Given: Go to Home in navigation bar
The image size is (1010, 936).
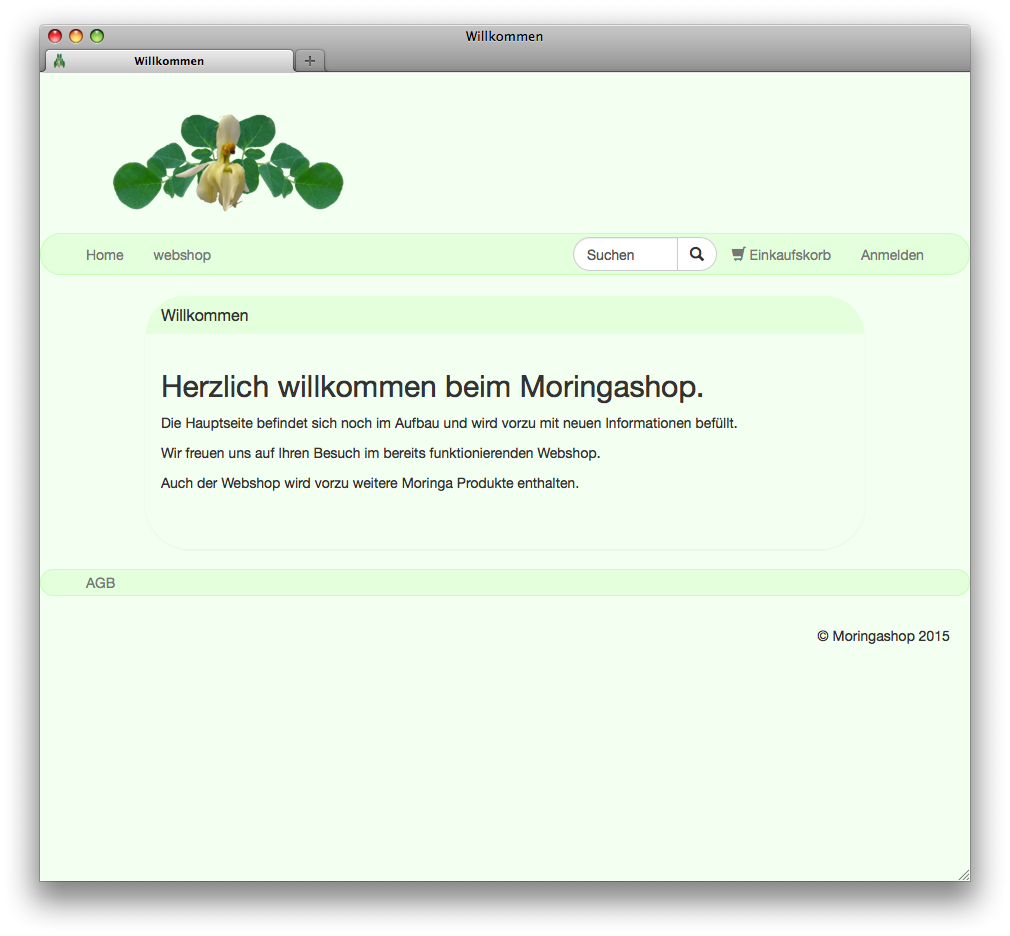Looking at the screenshot, I should click(x=104, y=255).
